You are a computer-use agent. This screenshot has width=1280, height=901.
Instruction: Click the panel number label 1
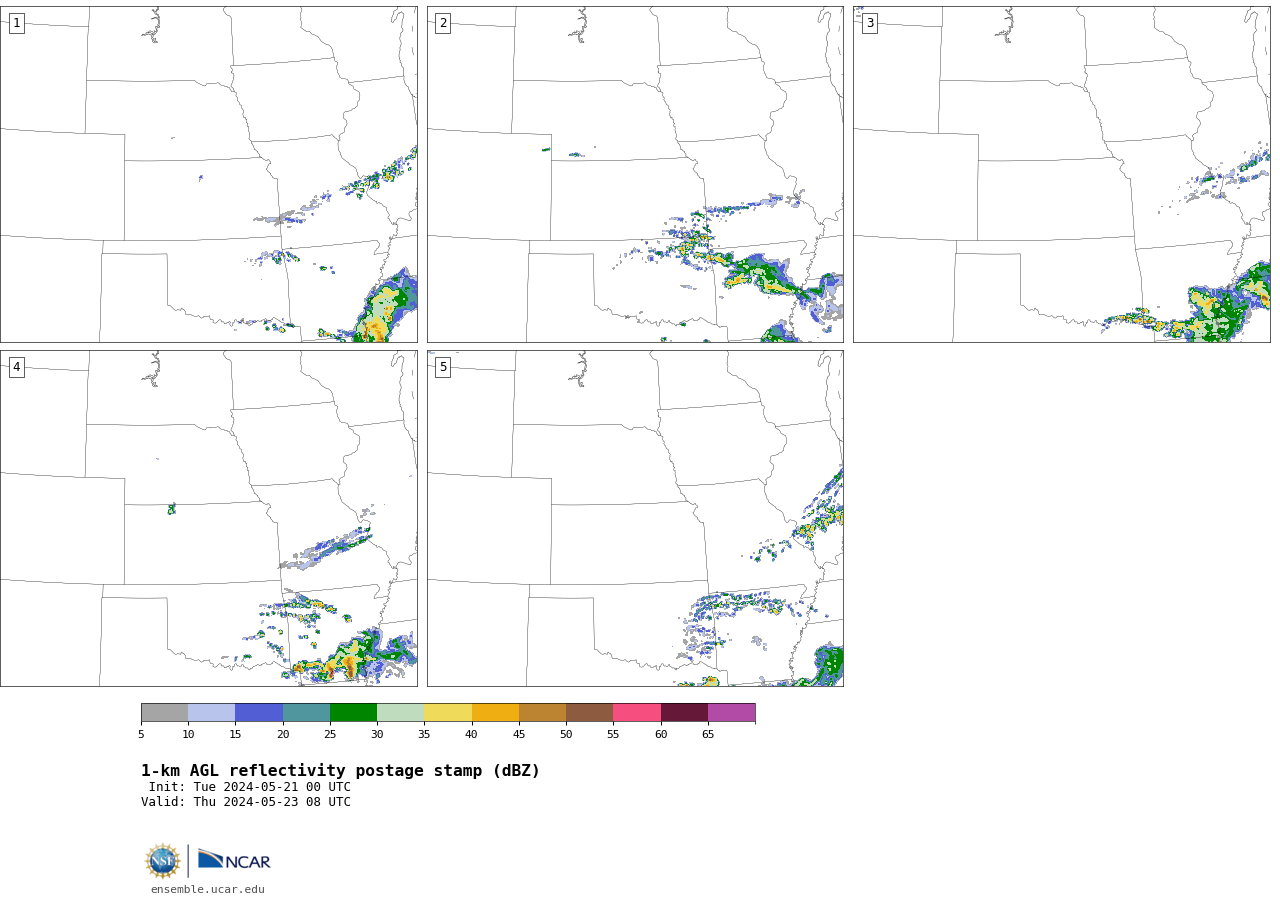pos(16,23)
